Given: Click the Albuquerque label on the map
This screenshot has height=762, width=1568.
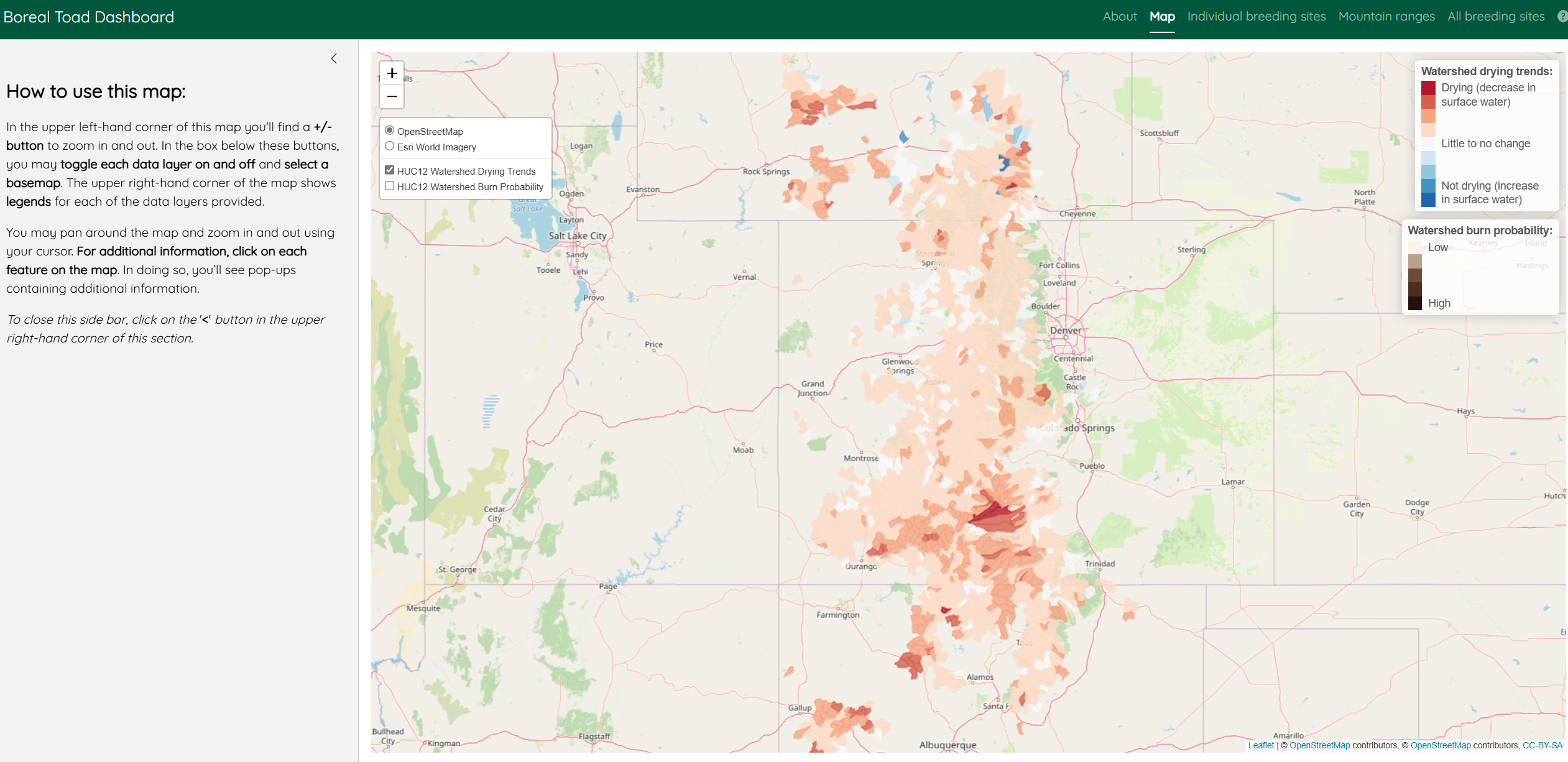Looking at the screenshot, I should [948, 745].
